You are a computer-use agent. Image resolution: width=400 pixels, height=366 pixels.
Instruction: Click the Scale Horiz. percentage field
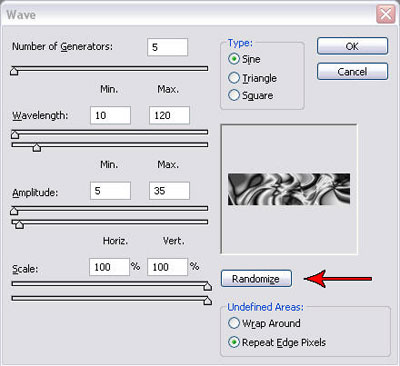point(109,267)
